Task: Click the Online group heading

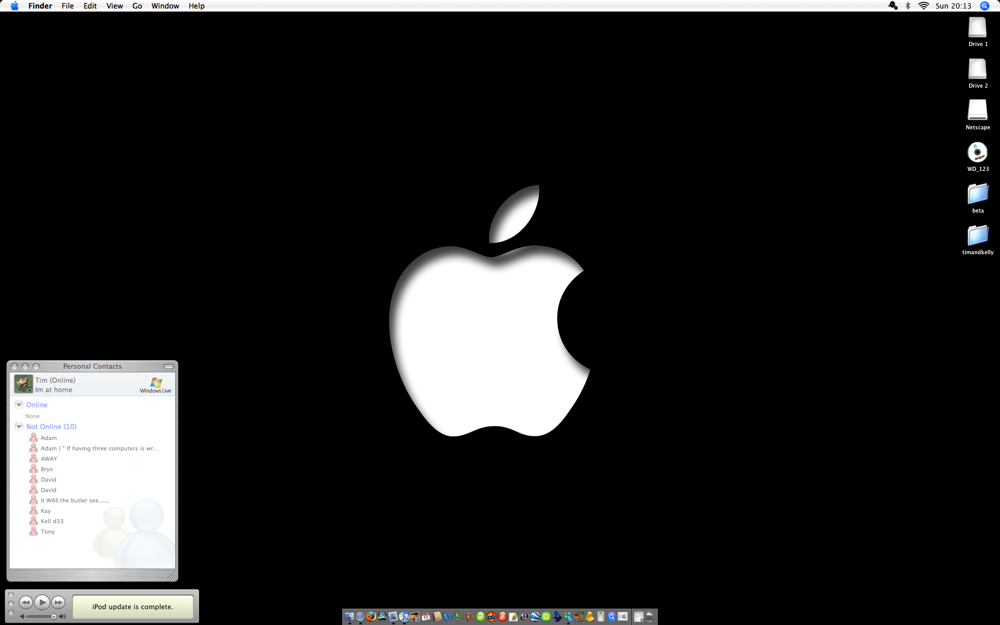Action: click(x=36, y=404)
